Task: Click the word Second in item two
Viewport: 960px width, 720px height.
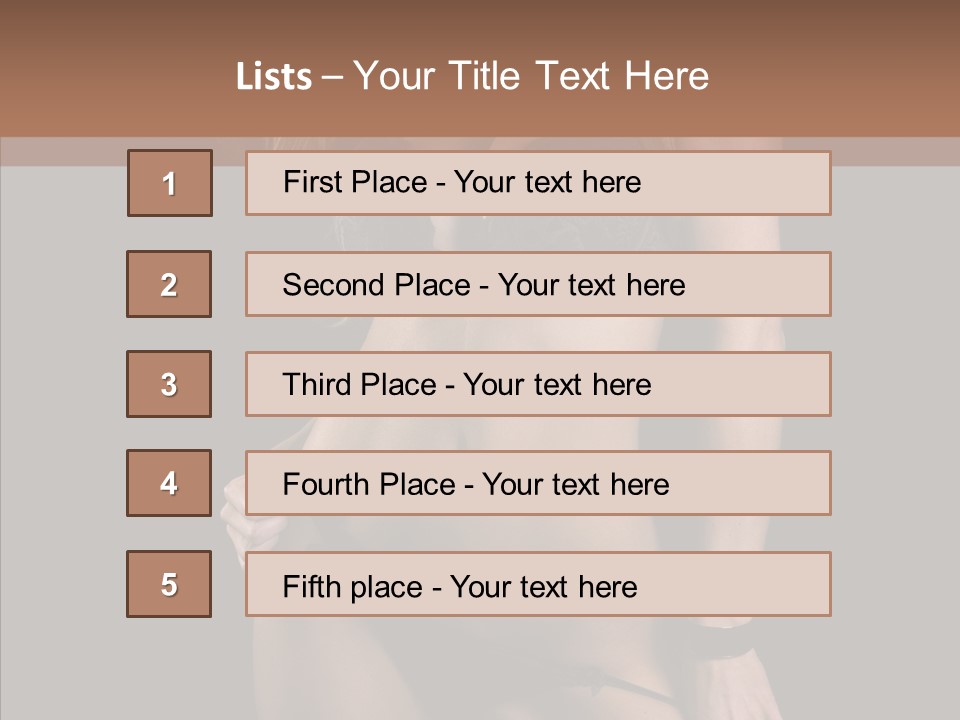Action: pyautogui.click(x=334, y=285)
